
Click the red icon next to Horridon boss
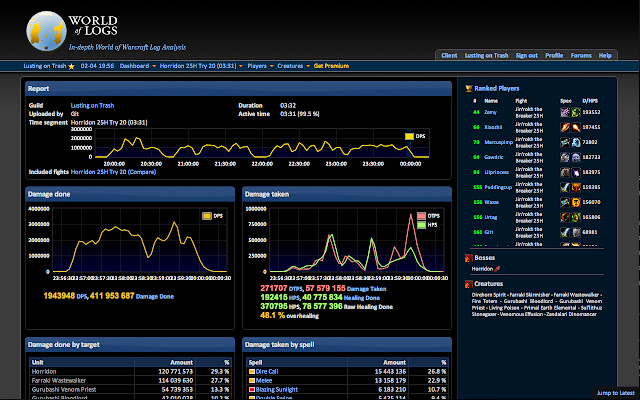497,269
